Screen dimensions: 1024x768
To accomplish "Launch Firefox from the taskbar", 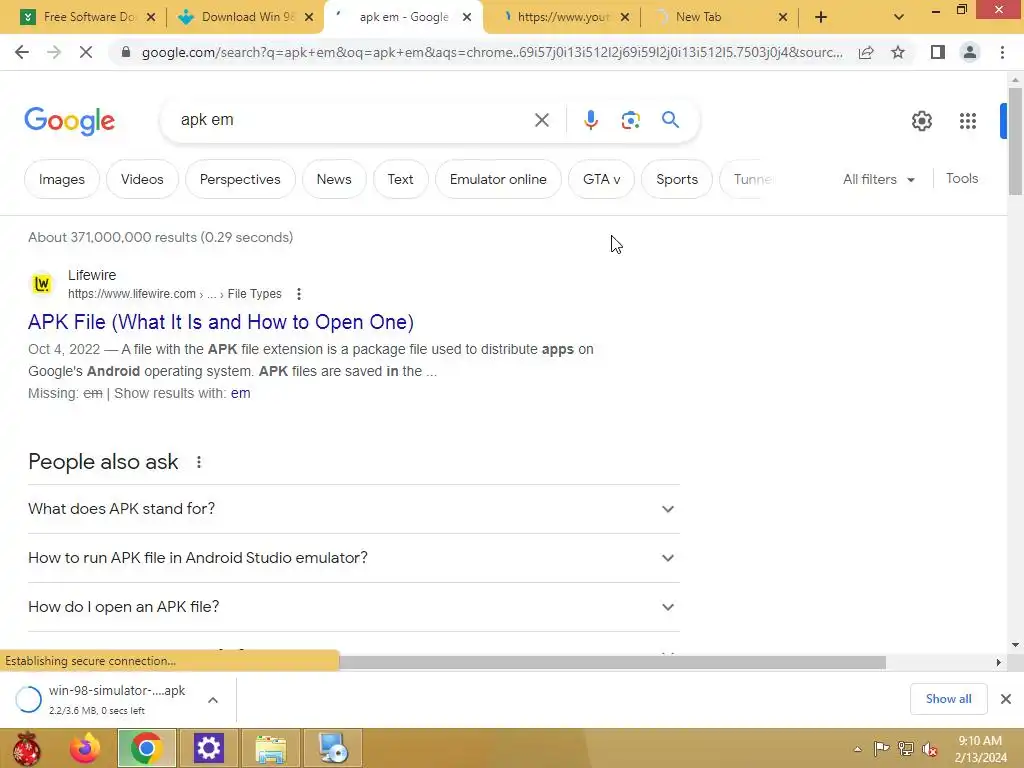I will click(x=86, y=748).
